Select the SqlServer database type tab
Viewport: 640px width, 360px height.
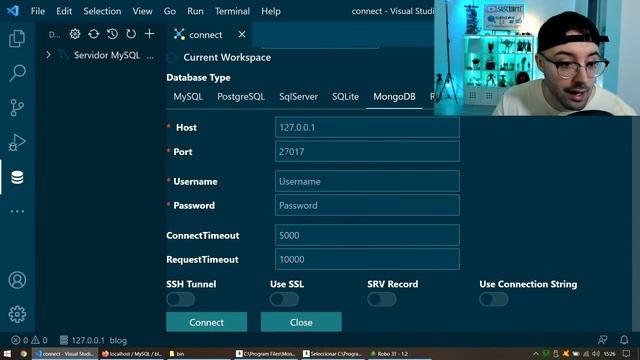pos(298,97)
